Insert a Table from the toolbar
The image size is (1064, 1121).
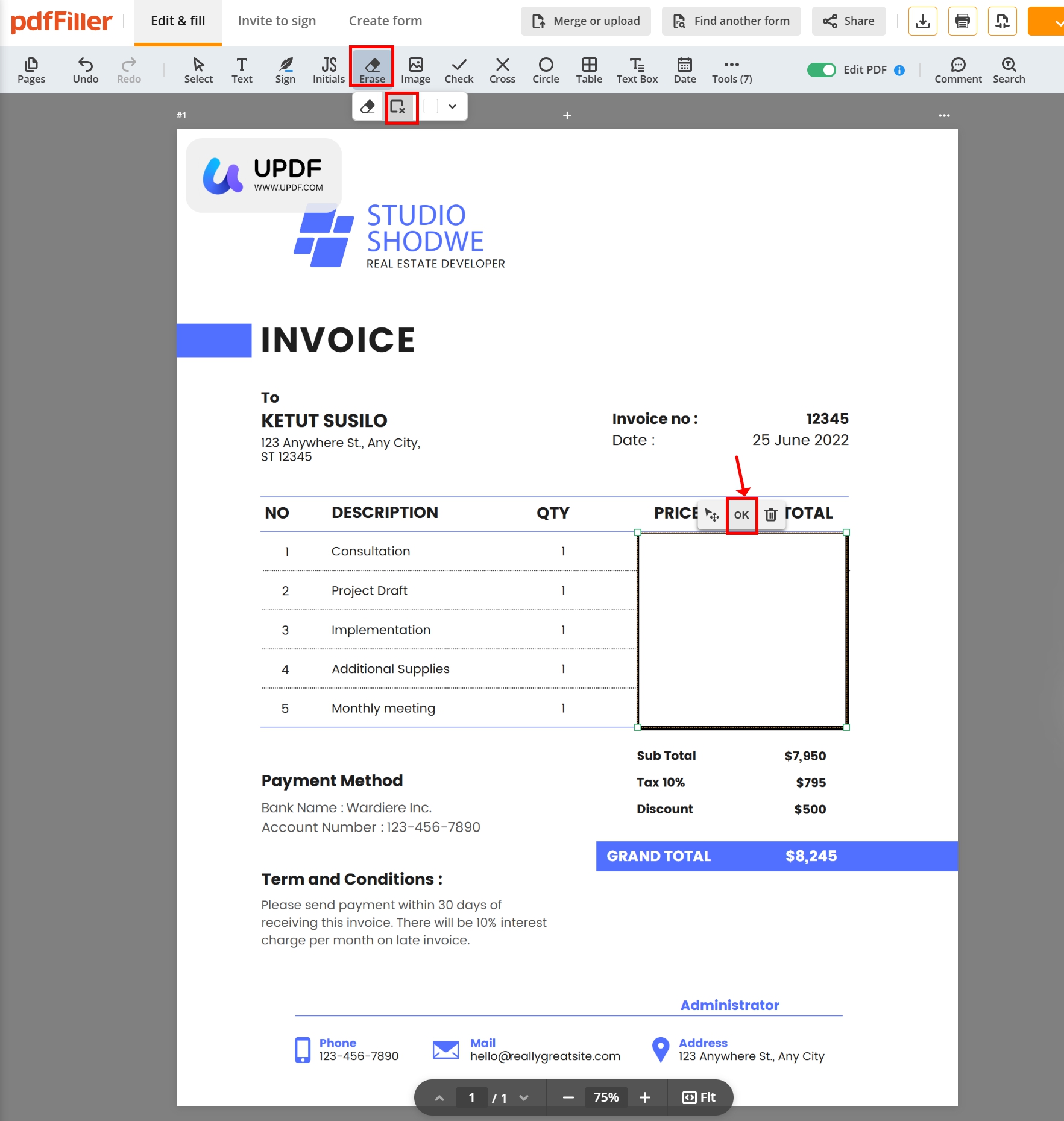[x=589, y=71]
